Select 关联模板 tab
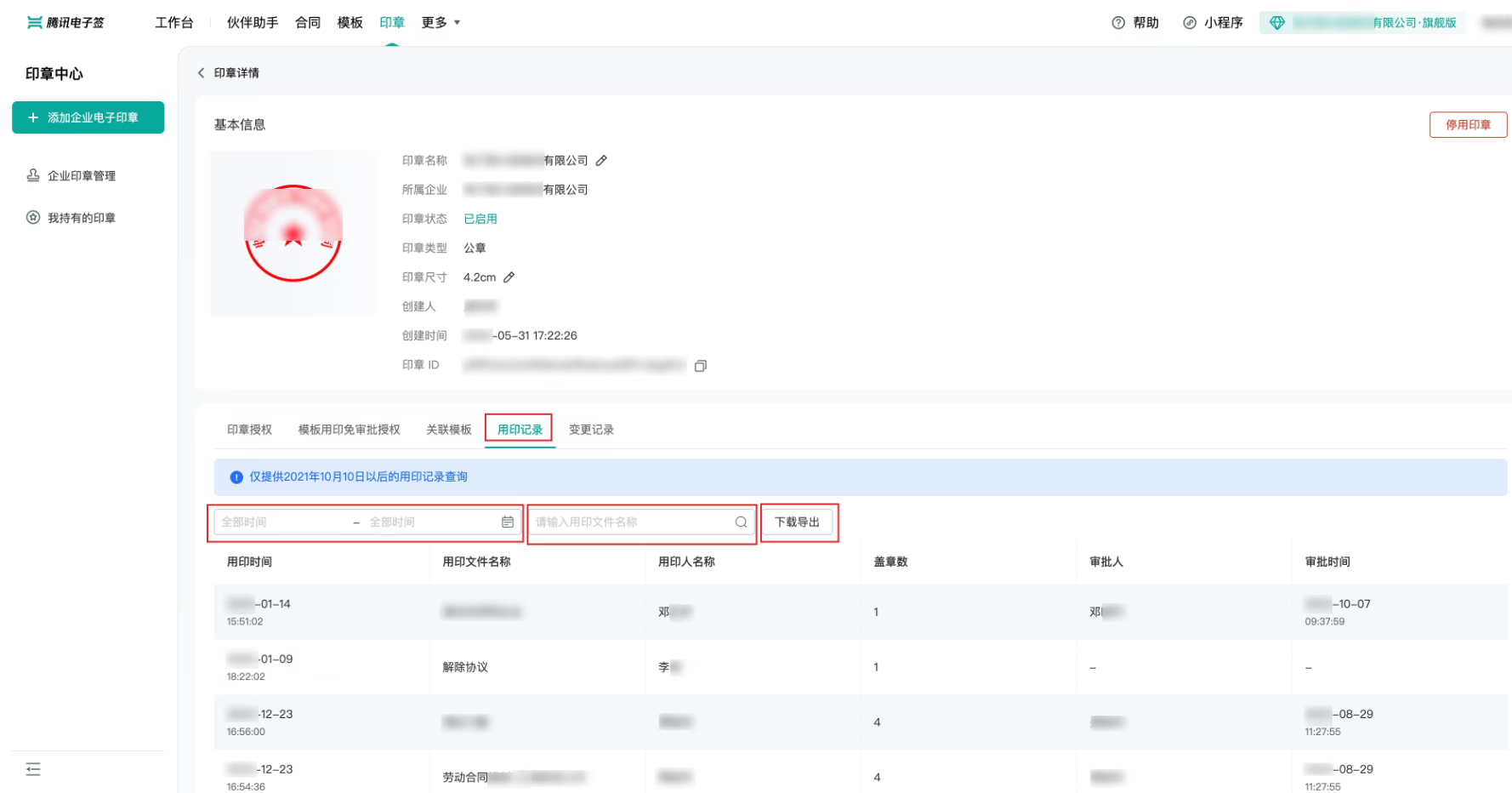The height and width of the screenshot is (793, 1512). coord(448,430)
